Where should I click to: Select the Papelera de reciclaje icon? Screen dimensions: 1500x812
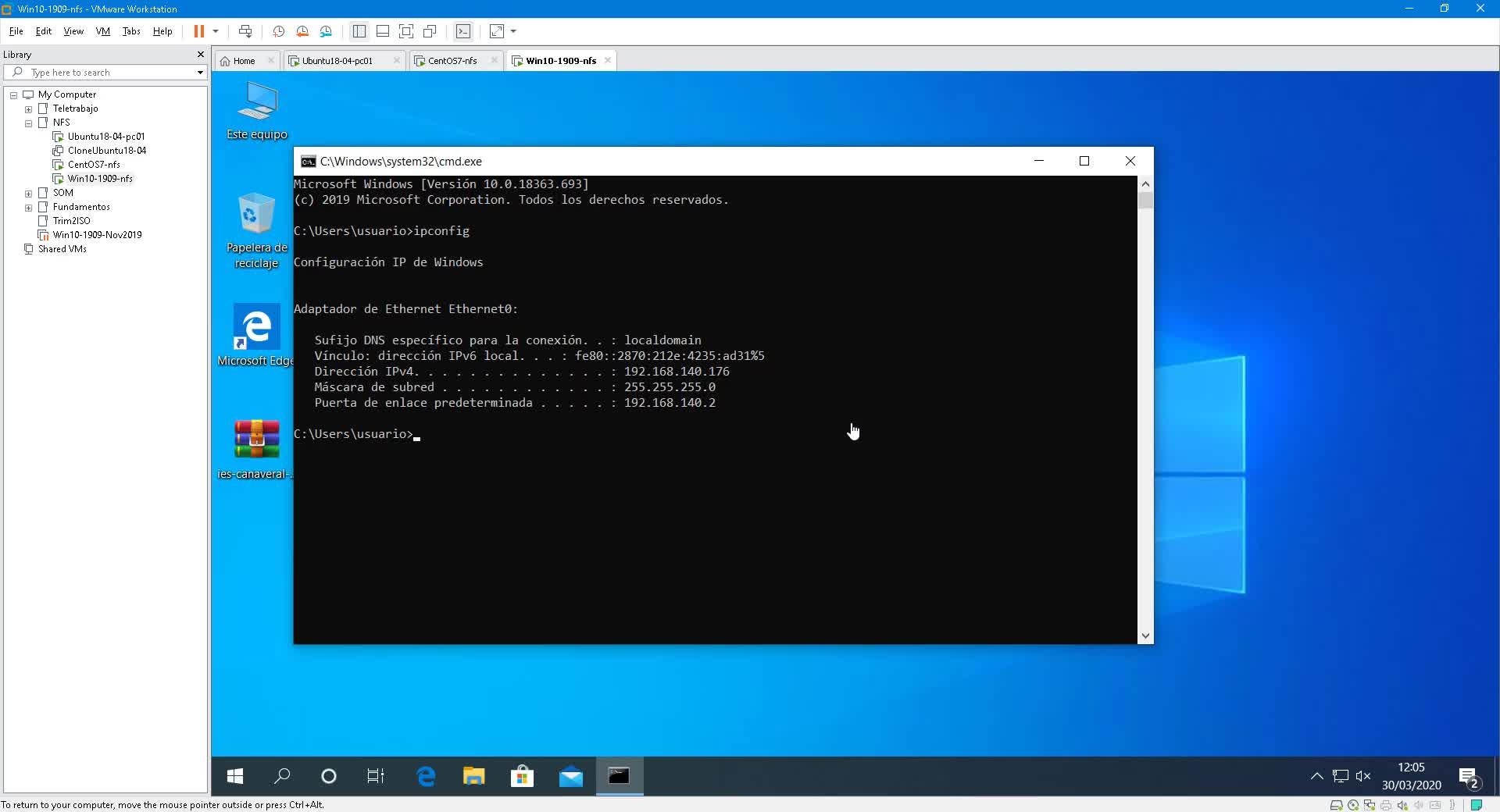click(x=257, y=231)
